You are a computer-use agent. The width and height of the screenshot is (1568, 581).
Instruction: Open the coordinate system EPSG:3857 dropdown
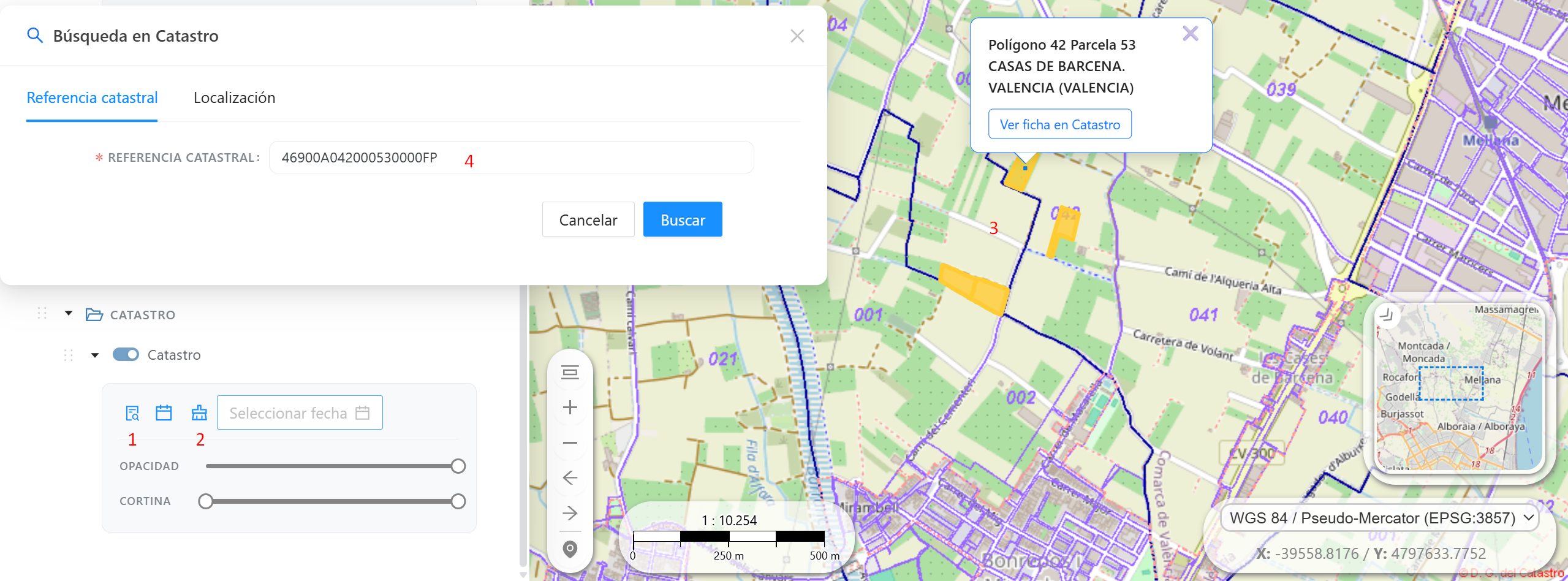click(1380, 518)
